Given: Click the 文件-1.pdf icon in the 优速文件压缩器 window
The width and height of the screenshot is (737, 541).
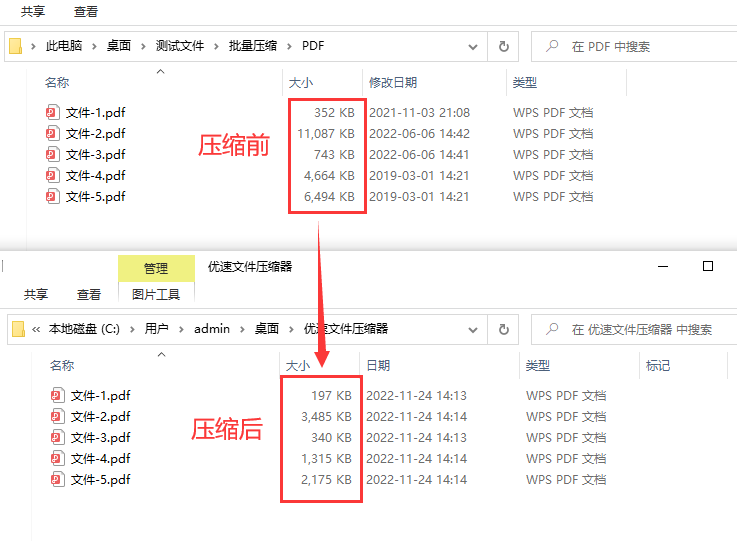Looking at the screenshot, I should click(x=58, y=395).
